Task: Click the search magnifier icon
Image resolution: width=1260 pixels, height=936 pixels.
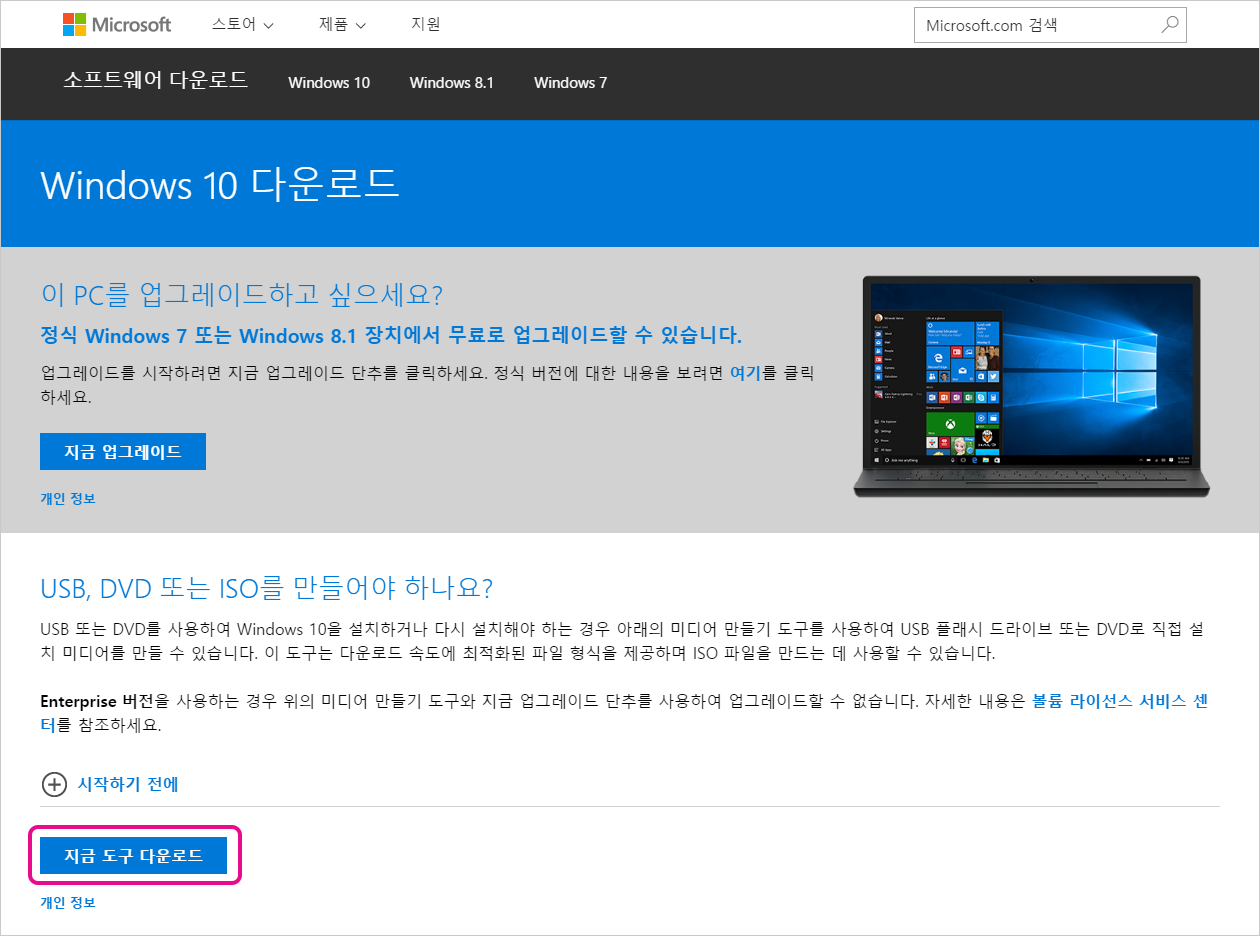Action: coord(1169,25)
